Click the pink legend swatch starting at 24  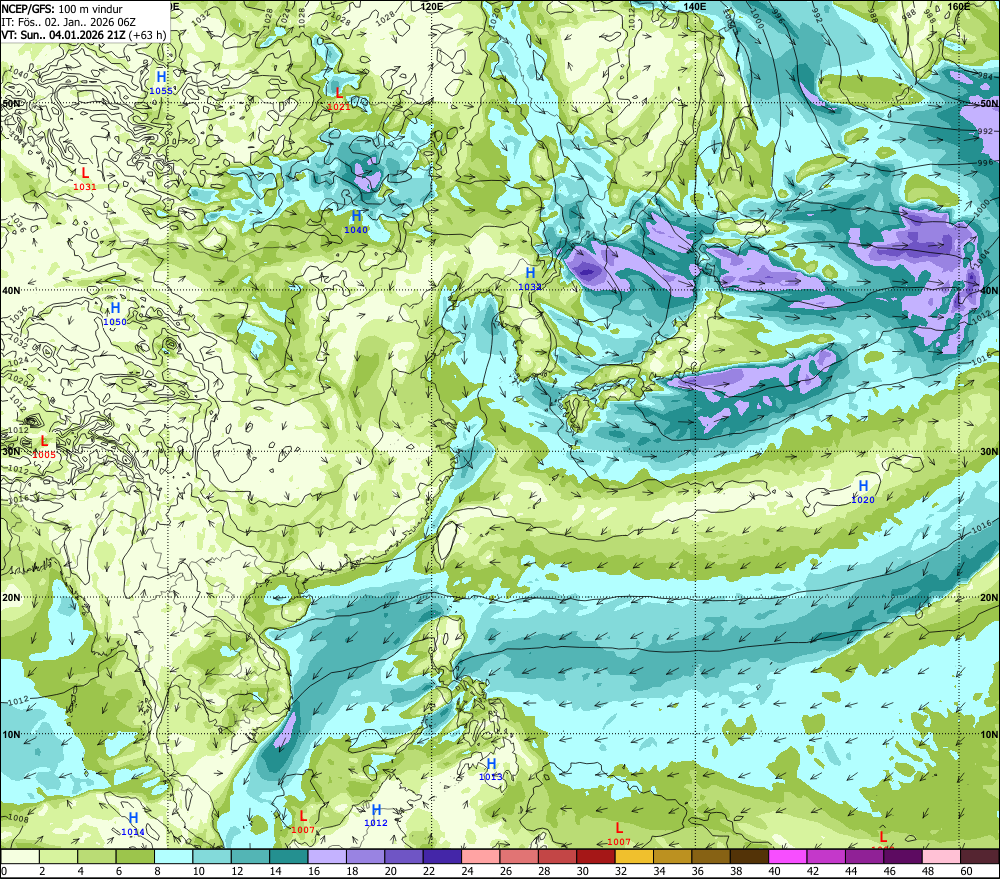tap(480, 856)
